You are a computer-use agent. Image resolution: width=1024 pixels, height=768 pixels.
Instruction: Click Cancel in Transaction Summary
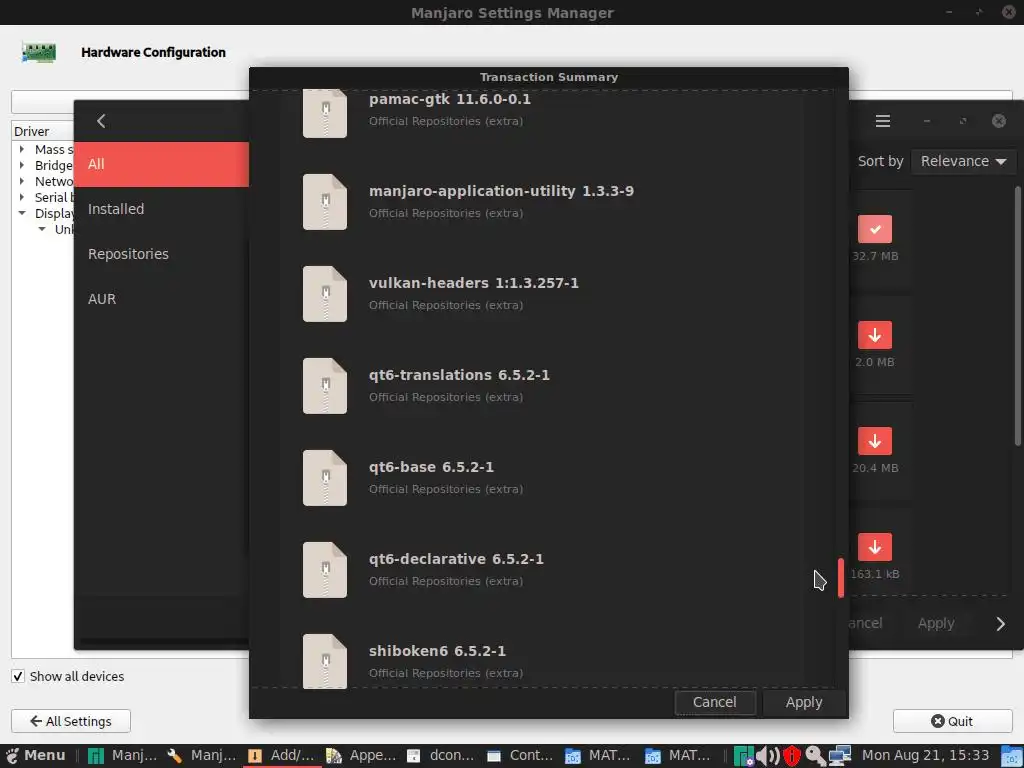pyautogui.click(x=714, y=702)
